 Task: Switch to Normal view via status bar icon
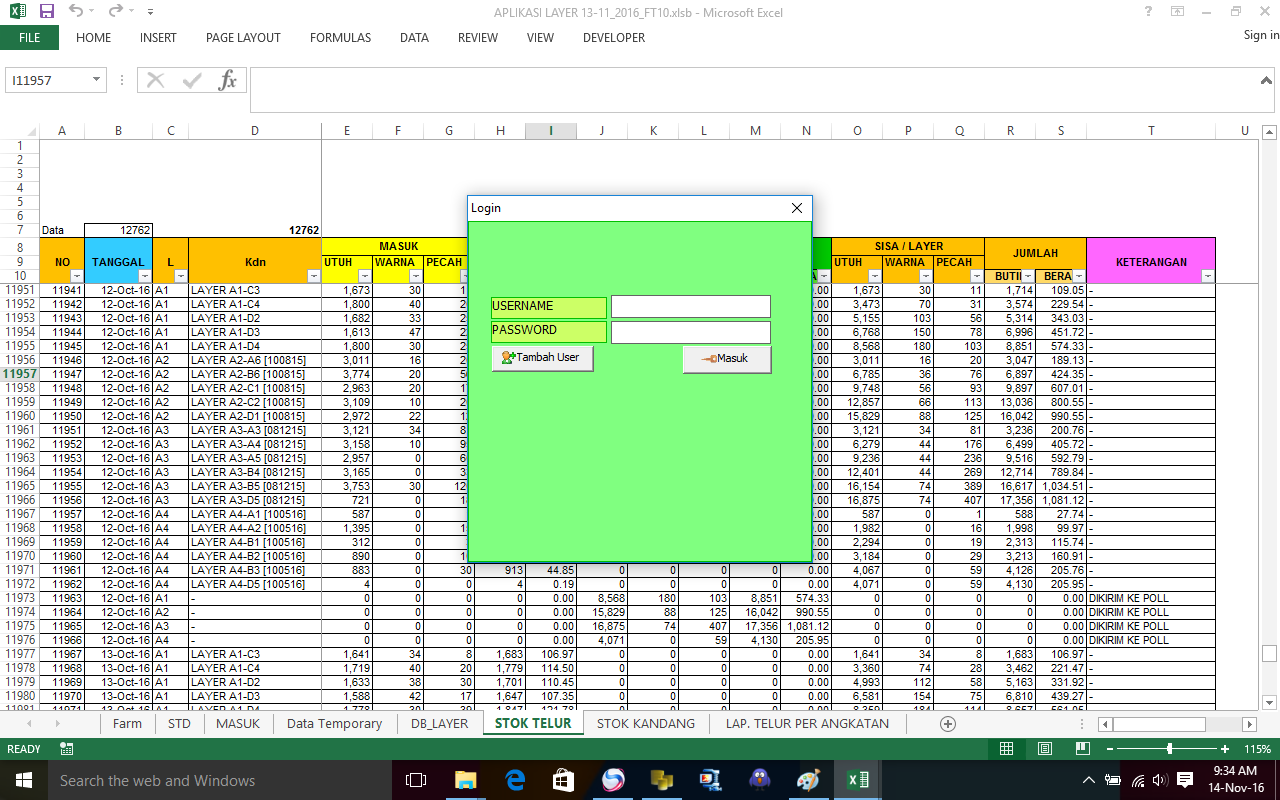coord(1006,748)
